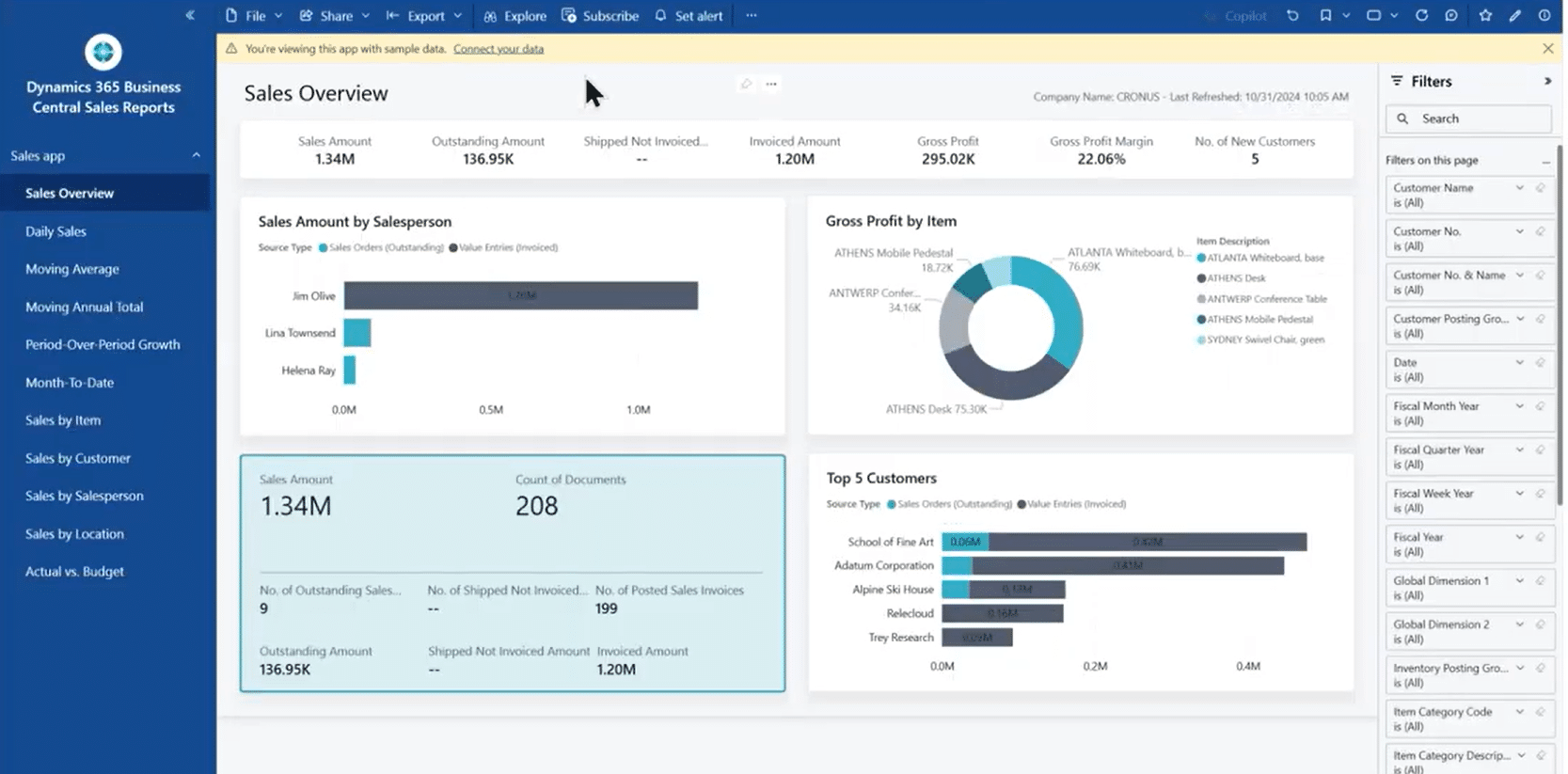Viewport: 1568px width, 774px height.
Task: Open the Bookmarks icon
Action: [x=1325, y=16]
